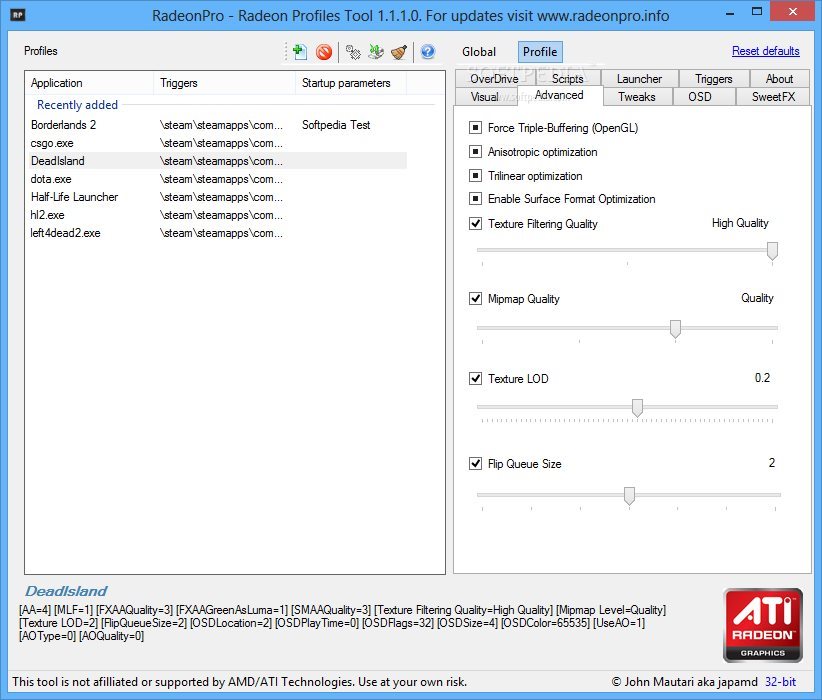Click the add new profile icon

tap(300, 52)
